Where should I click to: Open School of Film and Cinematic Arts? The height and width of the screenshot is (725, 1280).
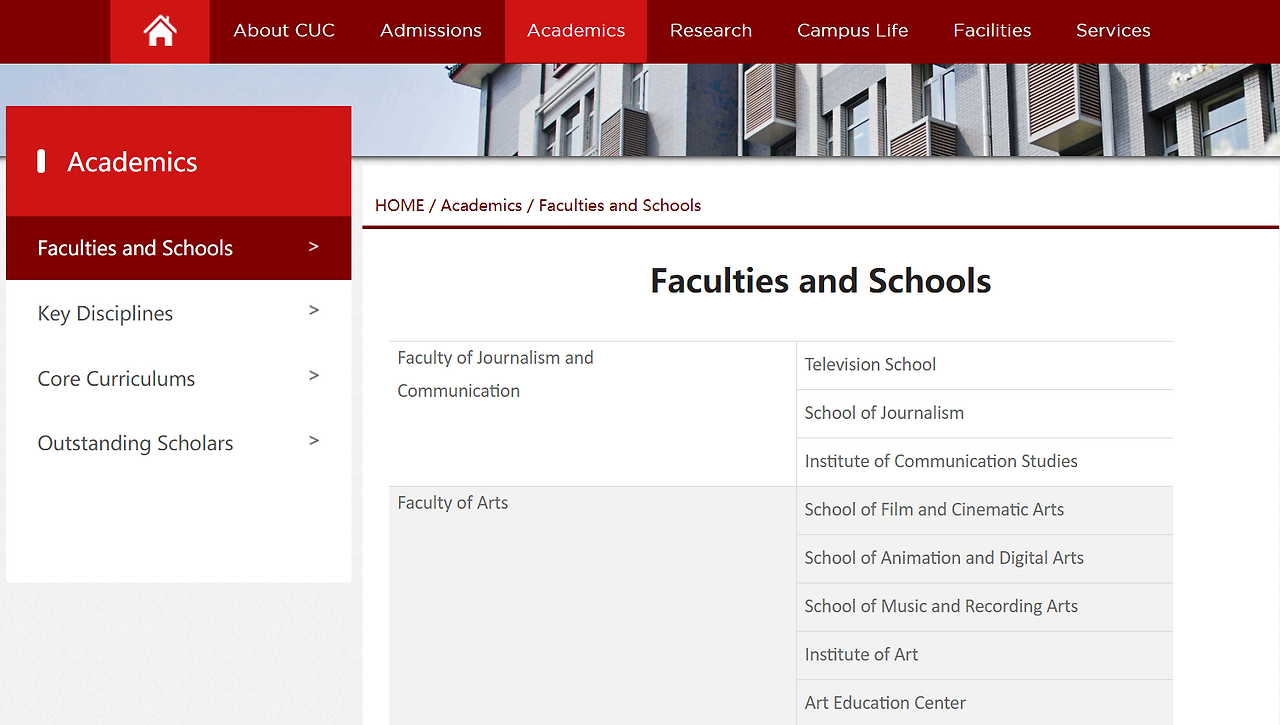tap(934, 509)
